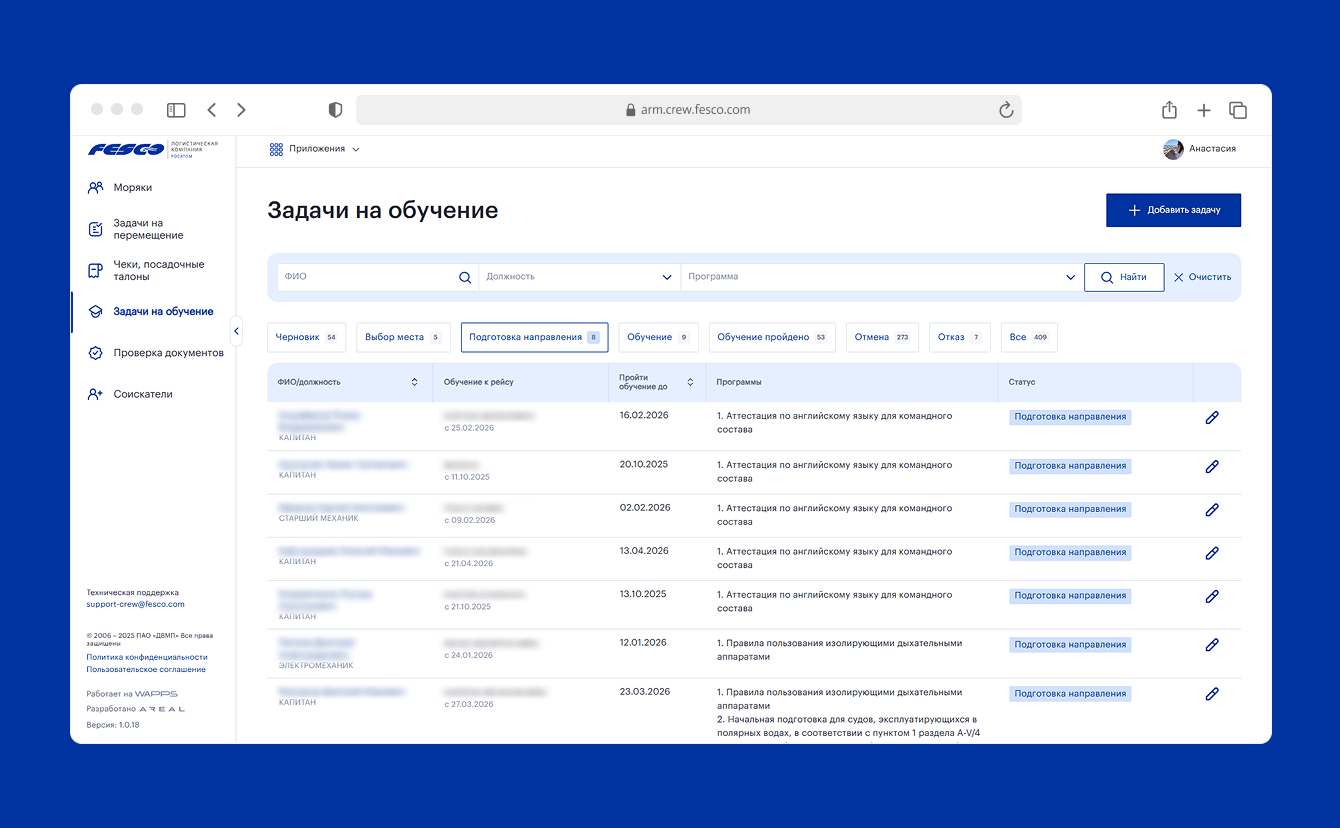Sort by ФИО/должность column

coord(415,382)
